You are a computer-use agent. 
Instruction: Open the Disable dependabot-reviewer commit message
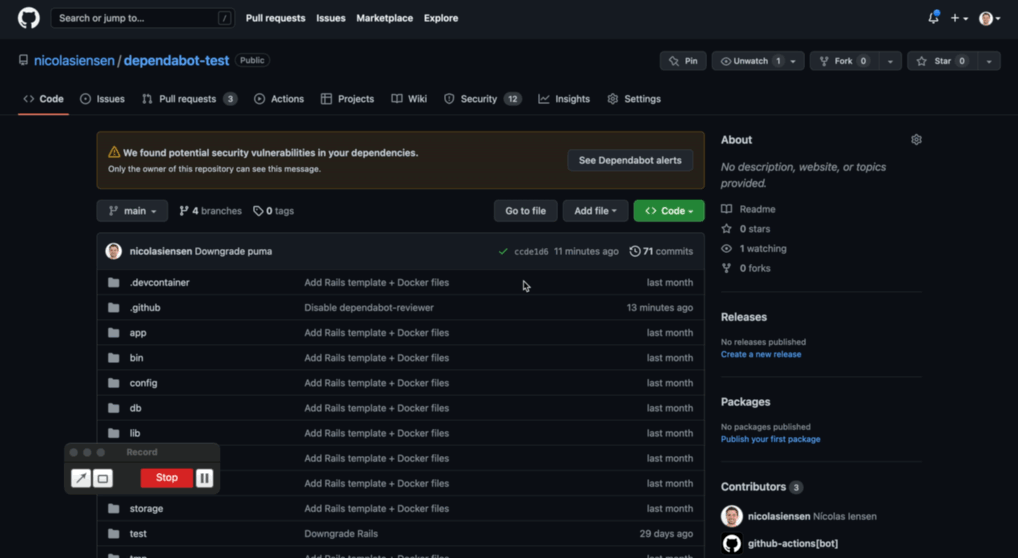point(369,308)
